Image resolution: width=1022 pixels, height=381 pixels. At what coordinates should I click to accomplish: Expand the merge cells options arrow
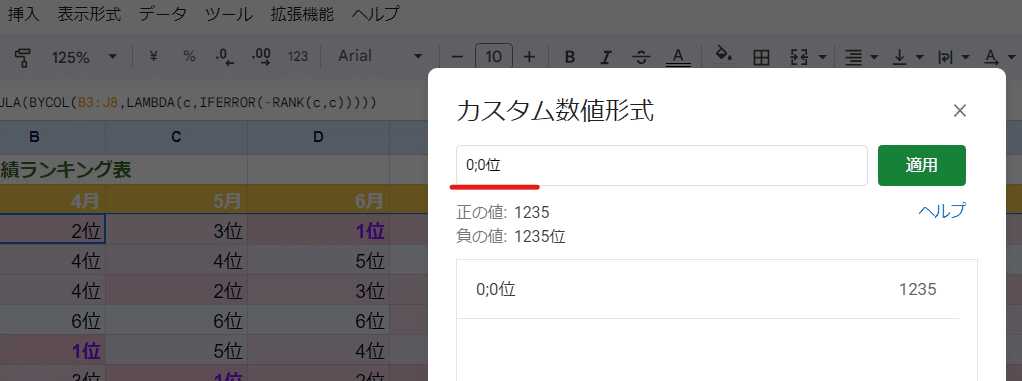[822, 57]
